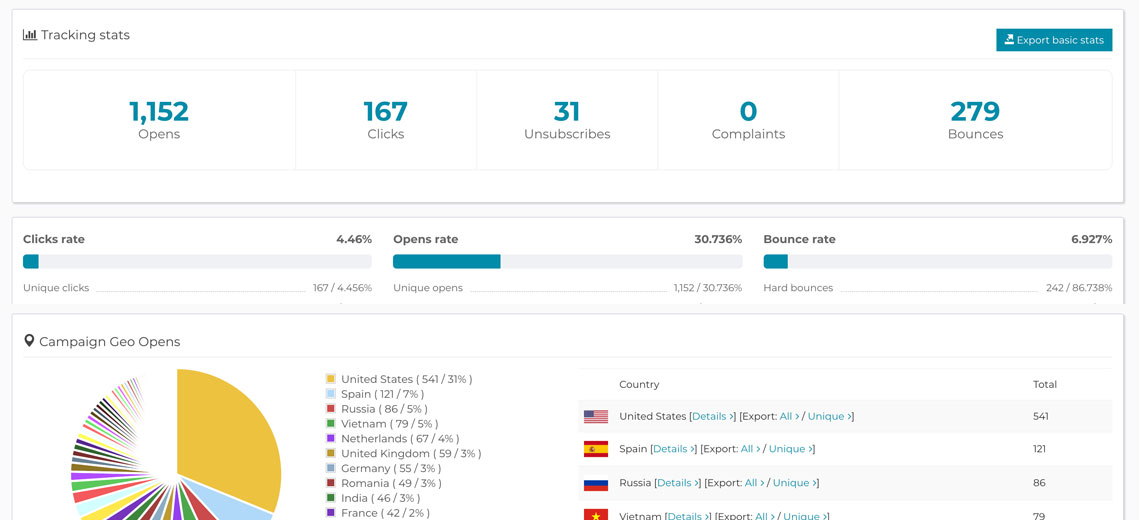Screen dimensions: 1139x520
Task: Click the 31 Unsubscribes stat
Action: pos(567,120)
